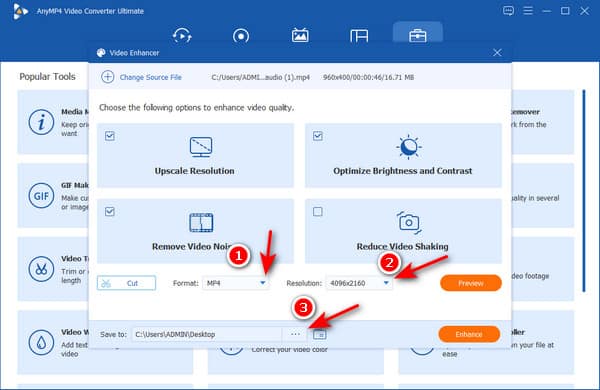Image resolution: width=600 pixels, height=390 pixels.
Task: Open the Format MP4 dropdown
Action: pos(235,283)
